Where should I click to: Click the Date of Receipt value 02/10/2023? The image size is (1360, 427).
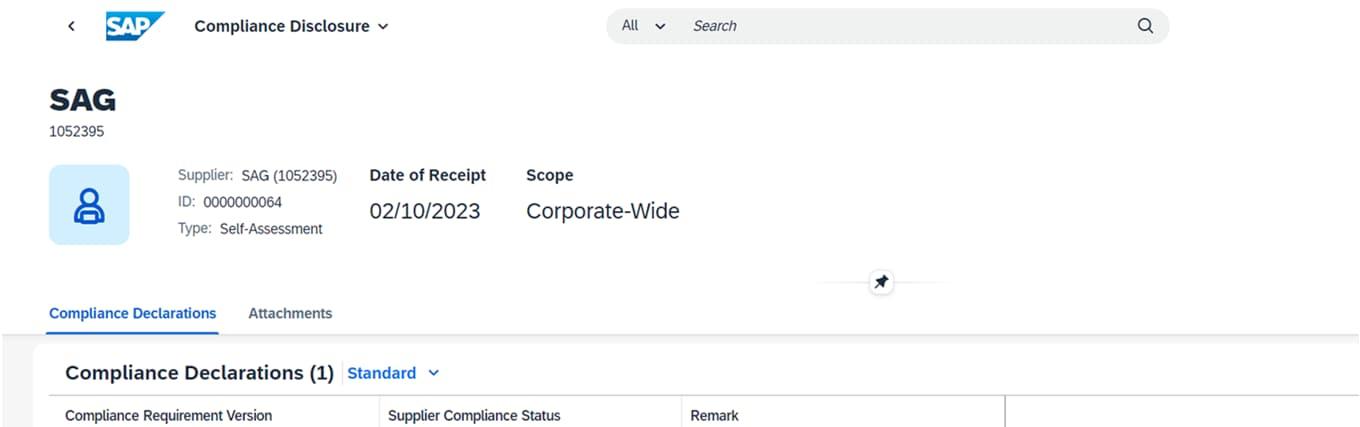click(x=425, y=211)
